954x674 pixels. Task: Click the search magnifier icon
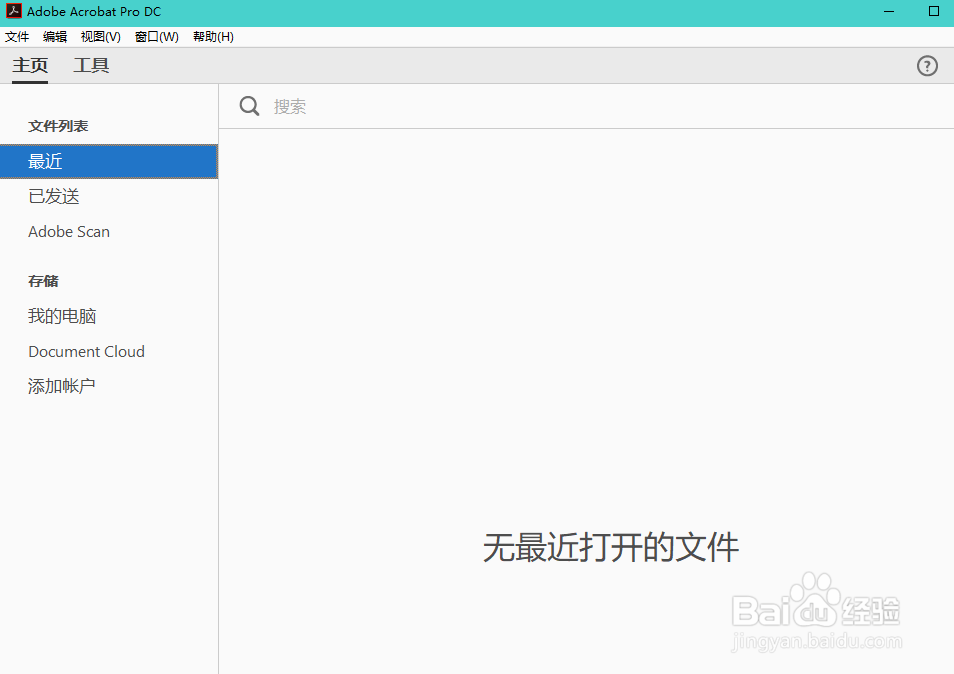(x=249, y=106)
